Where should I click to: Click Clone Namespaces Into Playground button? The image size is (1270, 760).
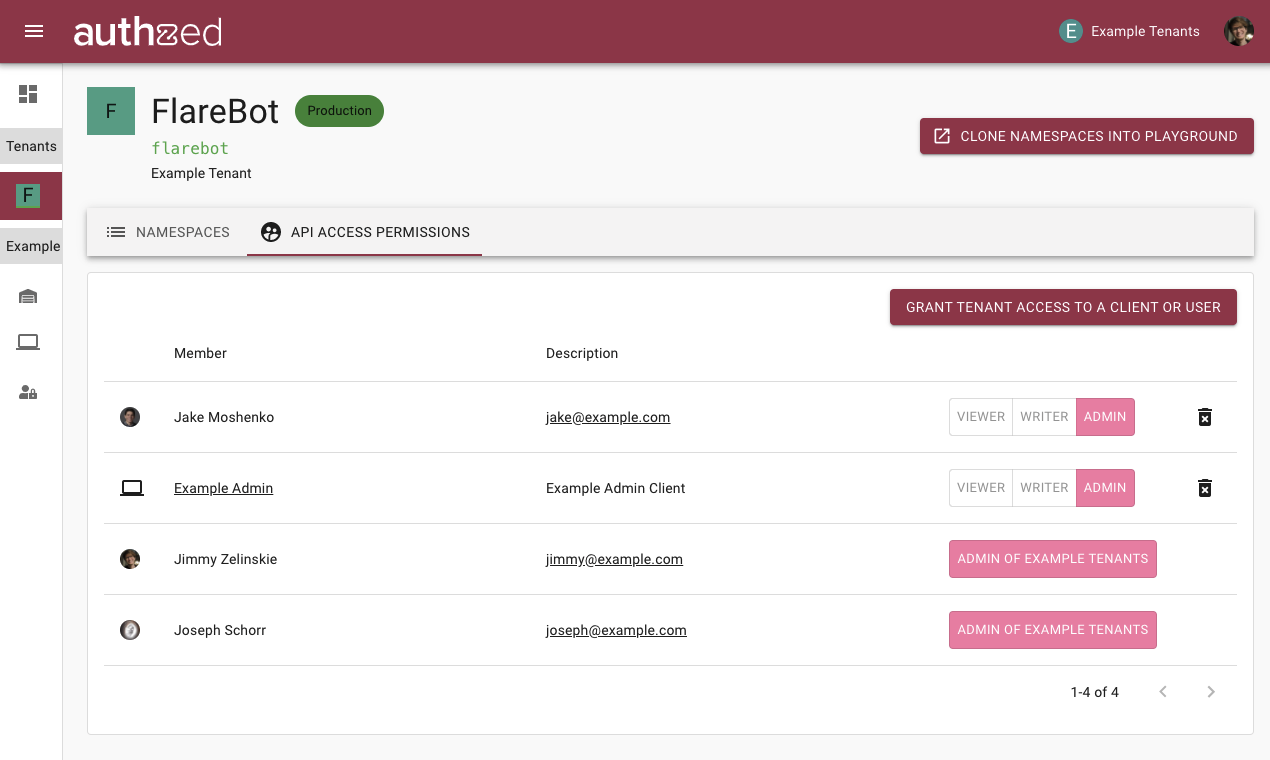click(1087, 136)
